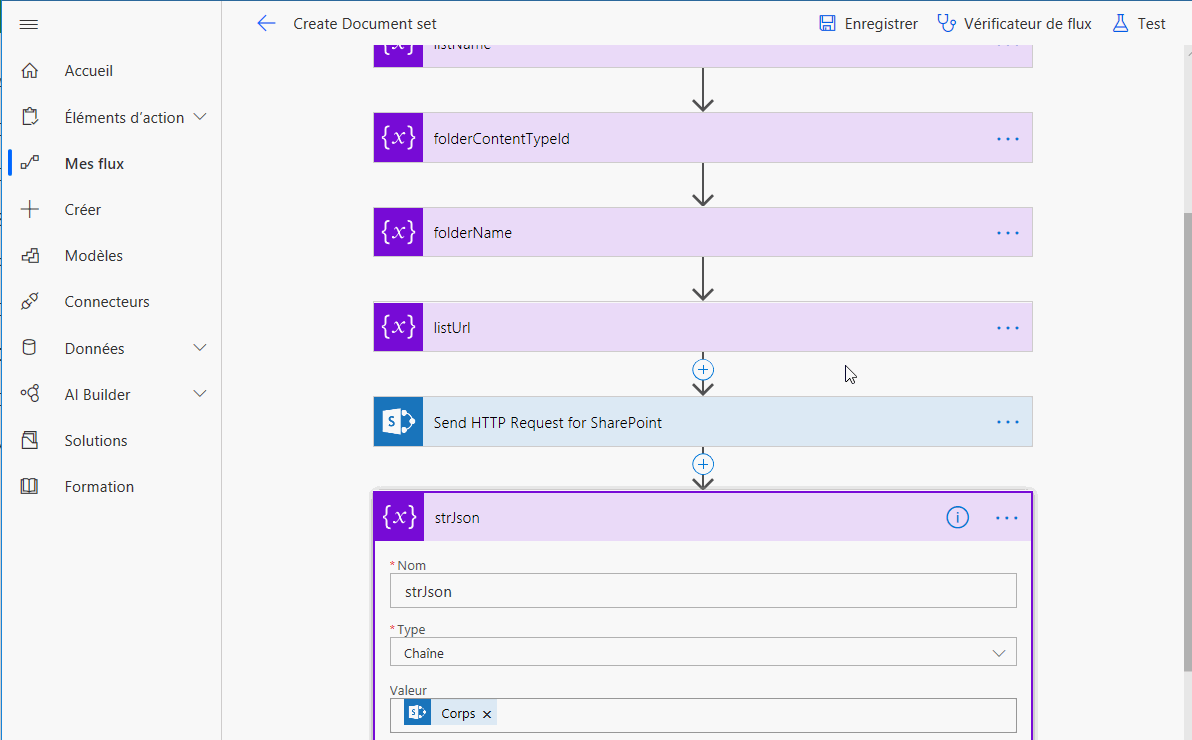
Task: Click the Connecteurs plug icon
Action: [30, 301]
